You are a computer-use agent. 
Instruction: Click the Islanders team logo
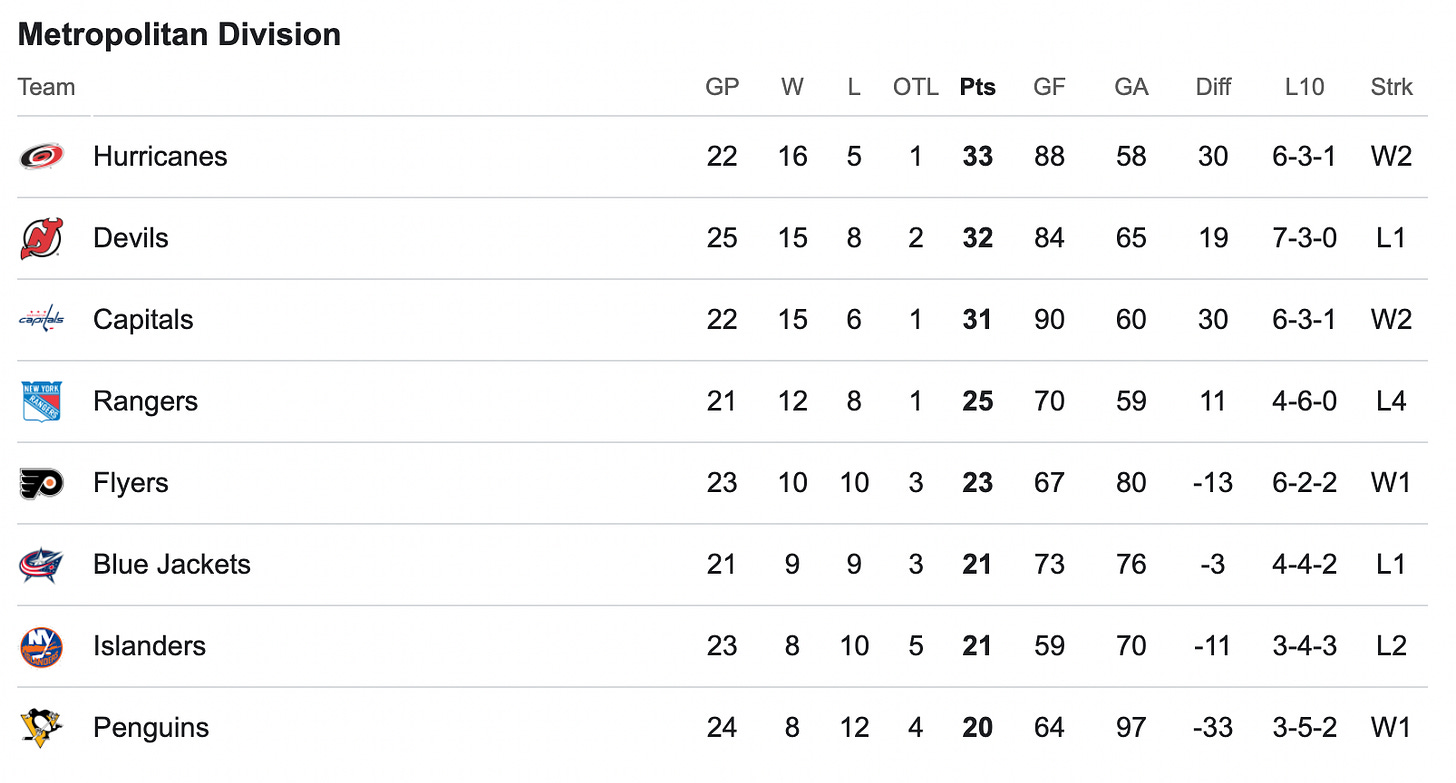point(41,647)
